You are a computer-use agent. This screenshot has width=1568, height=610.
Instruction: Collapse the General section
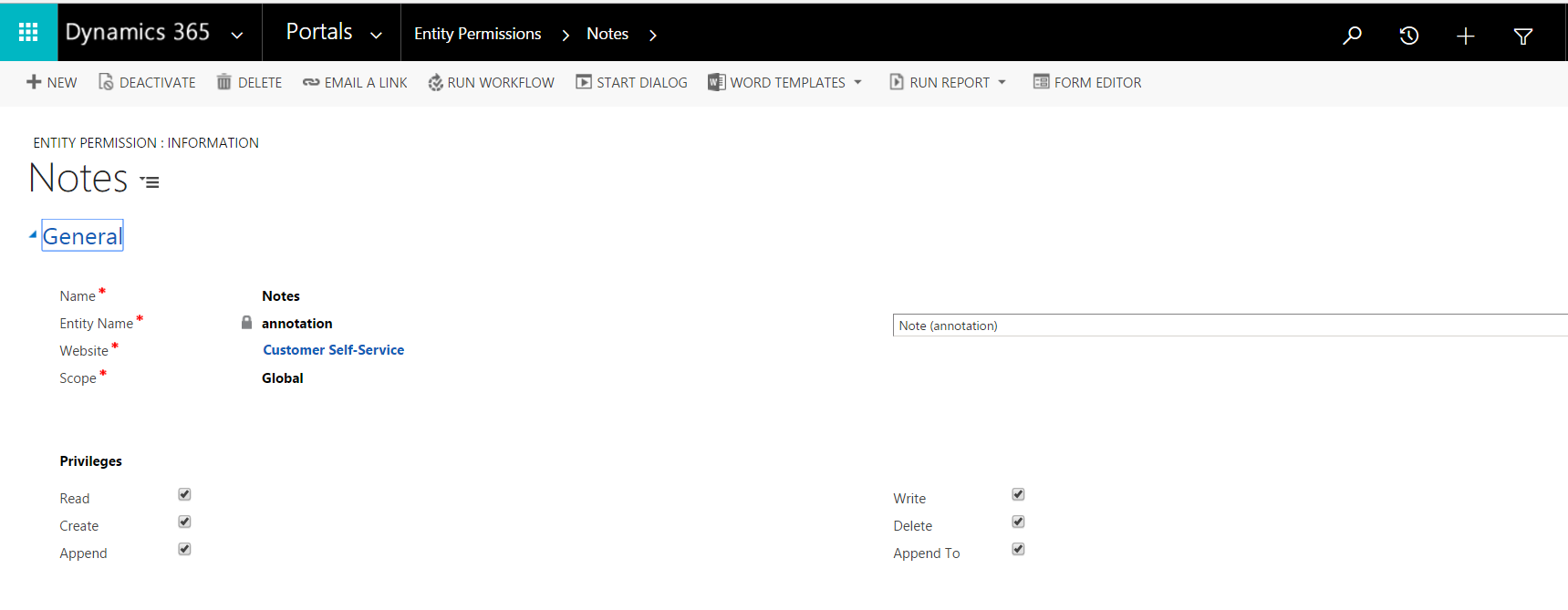click(34, 235)
